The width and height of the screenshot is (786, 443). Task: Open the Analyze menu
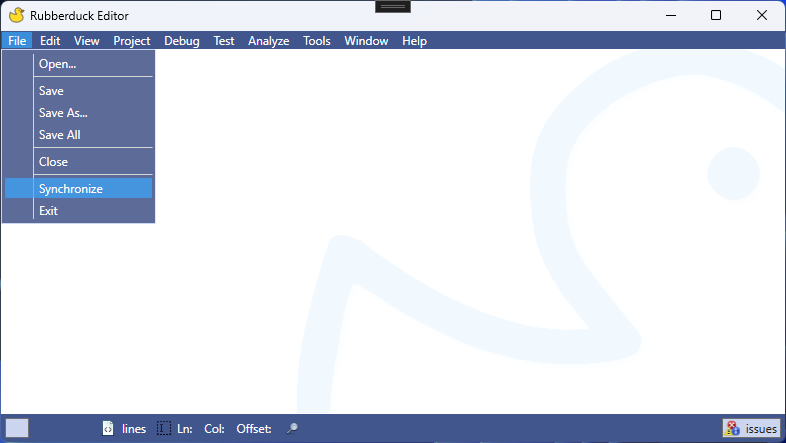pyautogui.click(x=268, y=41)
